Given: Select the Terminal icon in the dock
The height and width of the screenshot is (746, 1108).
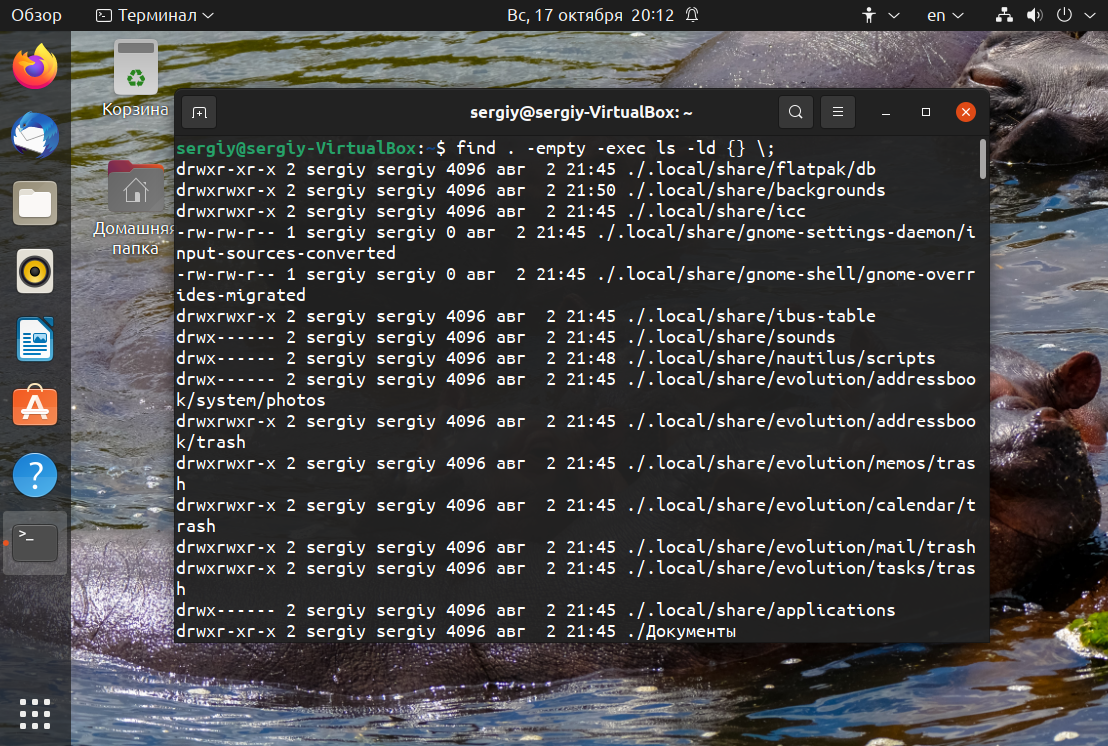Looking at the screenshot, I should tap(35, 543).
